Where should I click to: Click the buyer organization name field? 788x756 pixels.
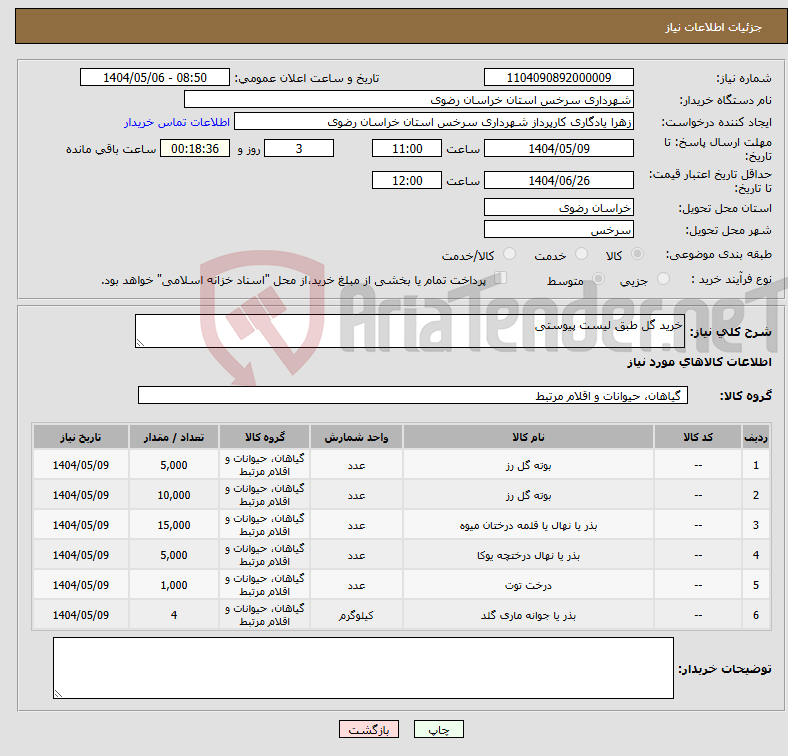(409, 100)
